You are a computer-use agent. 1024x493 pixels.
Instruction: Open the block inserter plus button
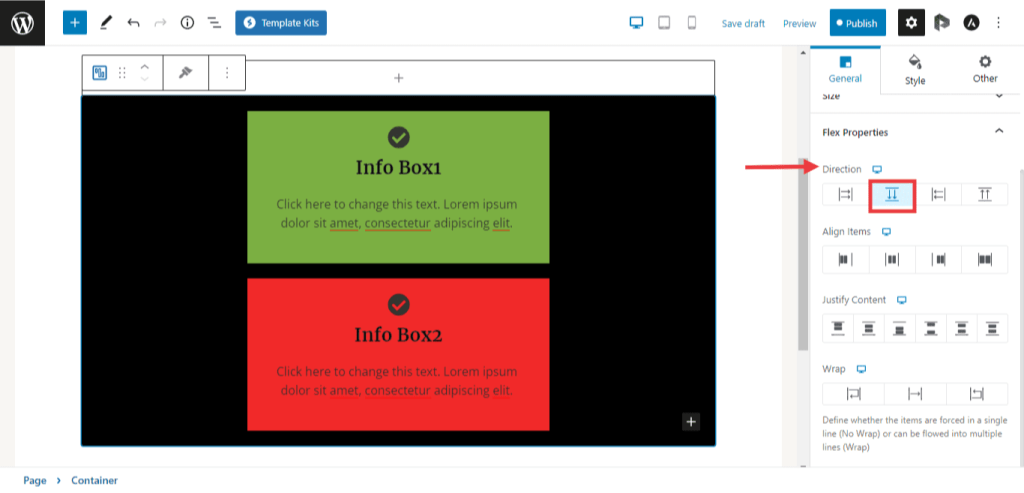75,22
